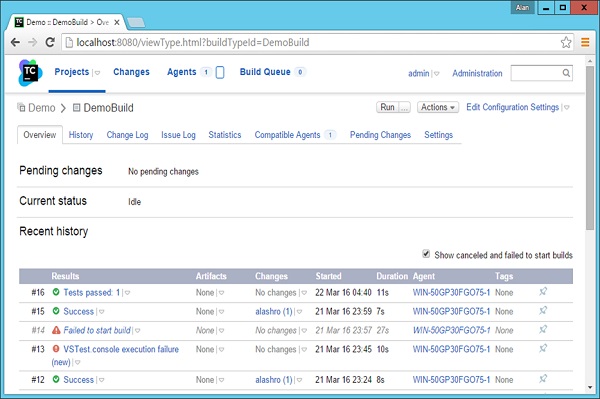Screen dimensions: 600x399
Task: Expand the admin user dropdown arrow
Action: click(x=437, y=73)
